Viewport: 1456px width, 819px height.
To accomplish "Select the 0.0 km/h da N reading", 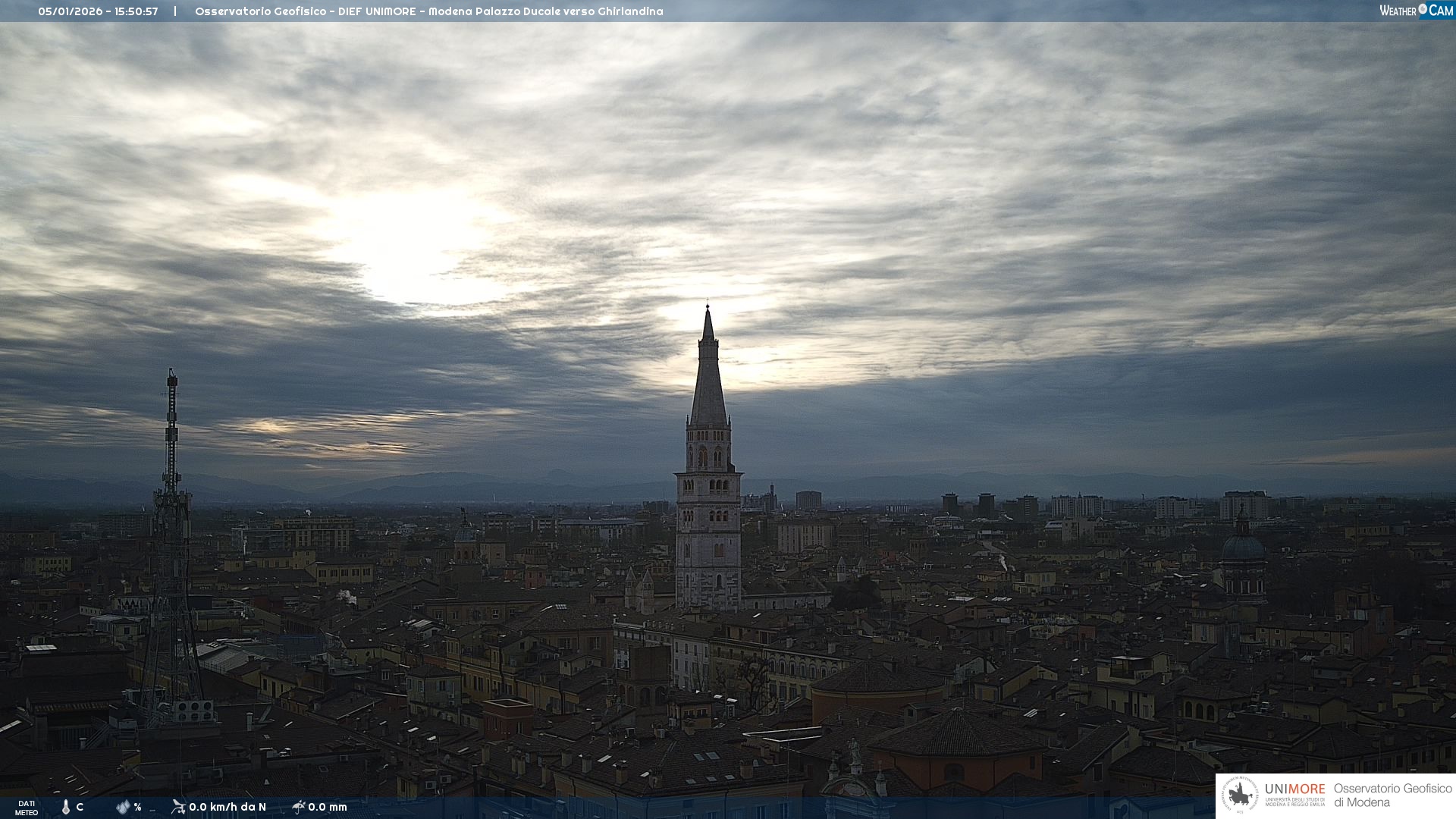I will [227, 807].
